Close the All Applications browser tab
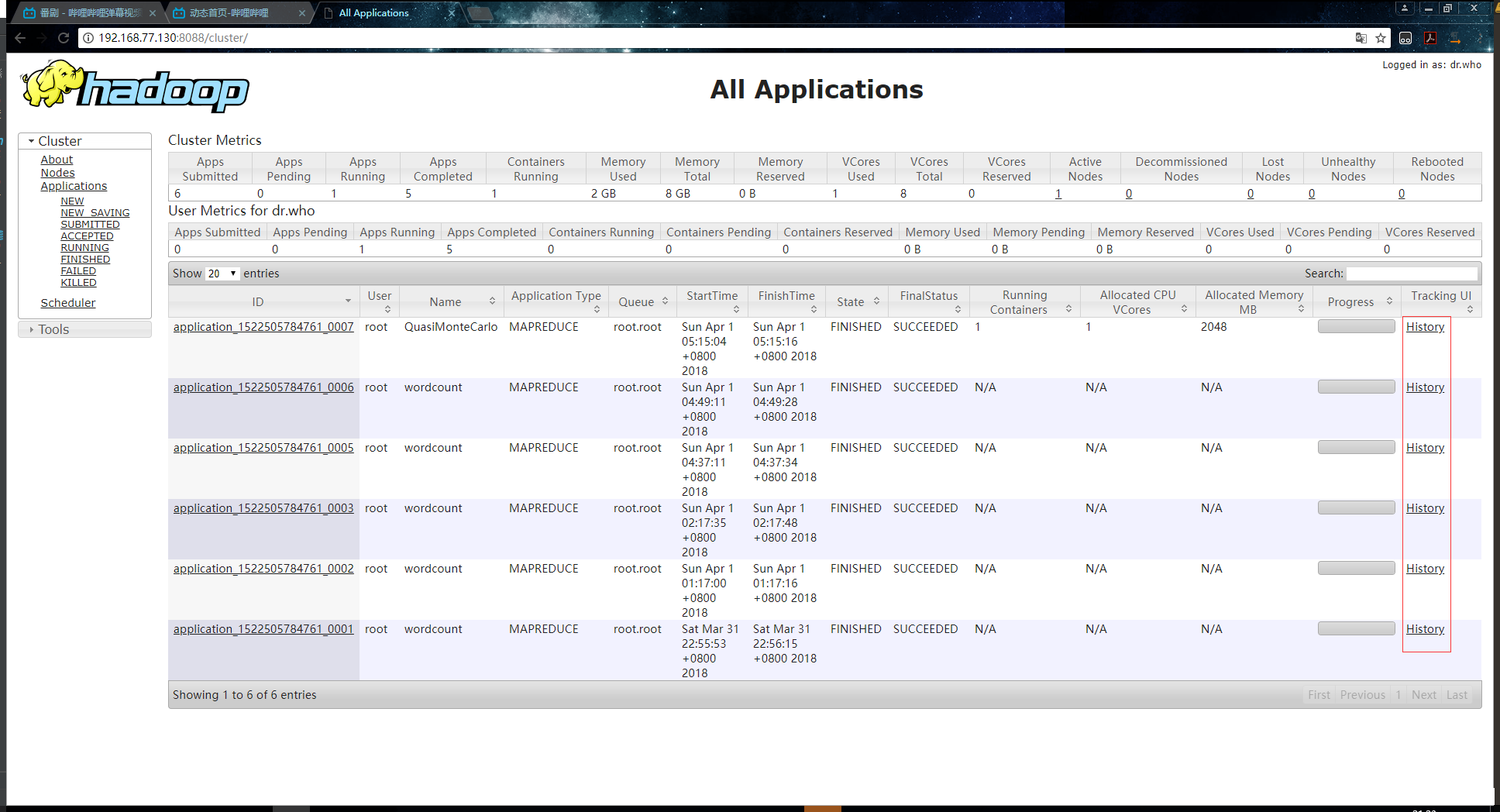This screenshot has width=1500, height=812. (x=452, y=13)
